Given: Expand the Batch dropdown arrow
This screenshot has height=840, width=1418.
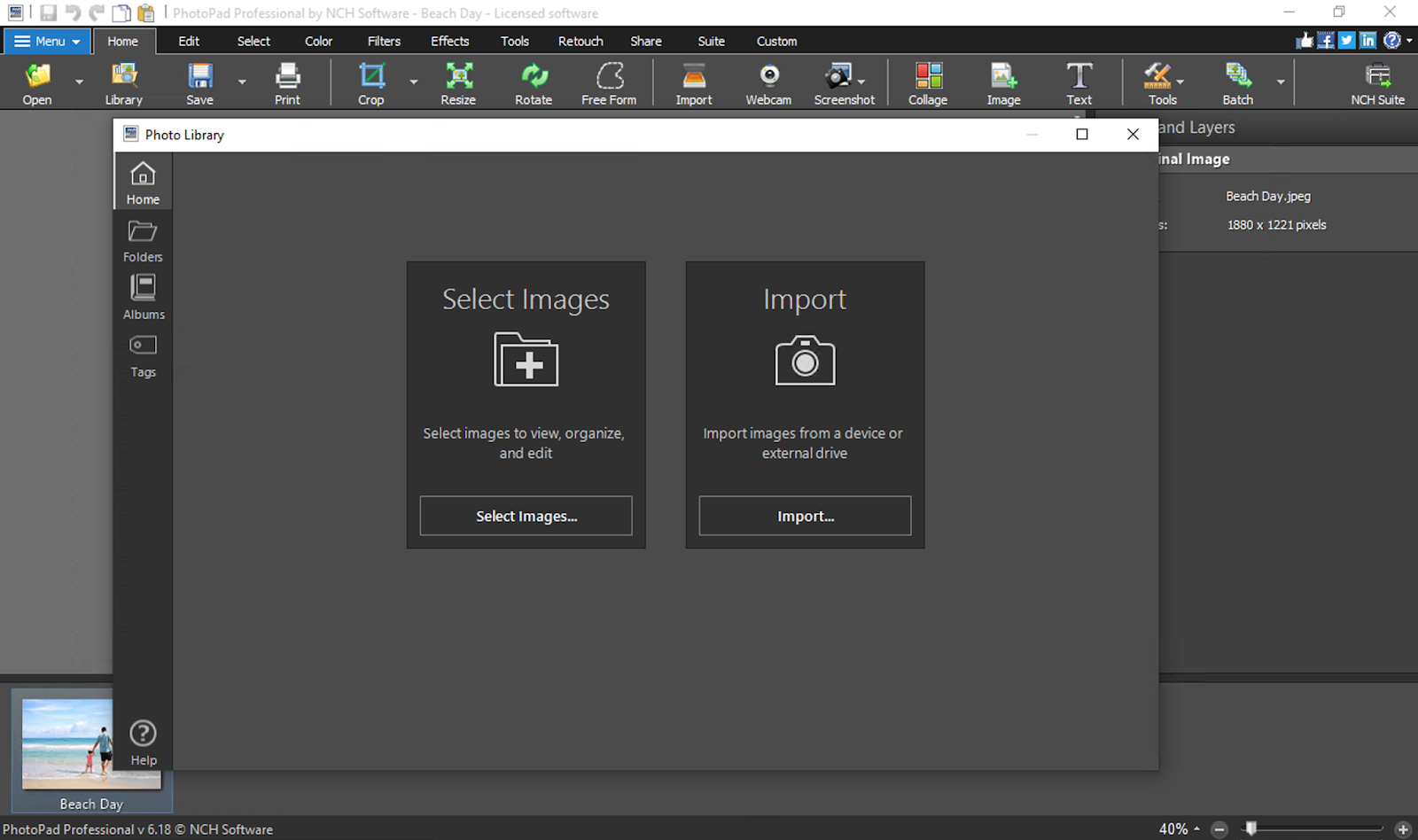Looking at the screenshot, I should [x=1281, y=82].
